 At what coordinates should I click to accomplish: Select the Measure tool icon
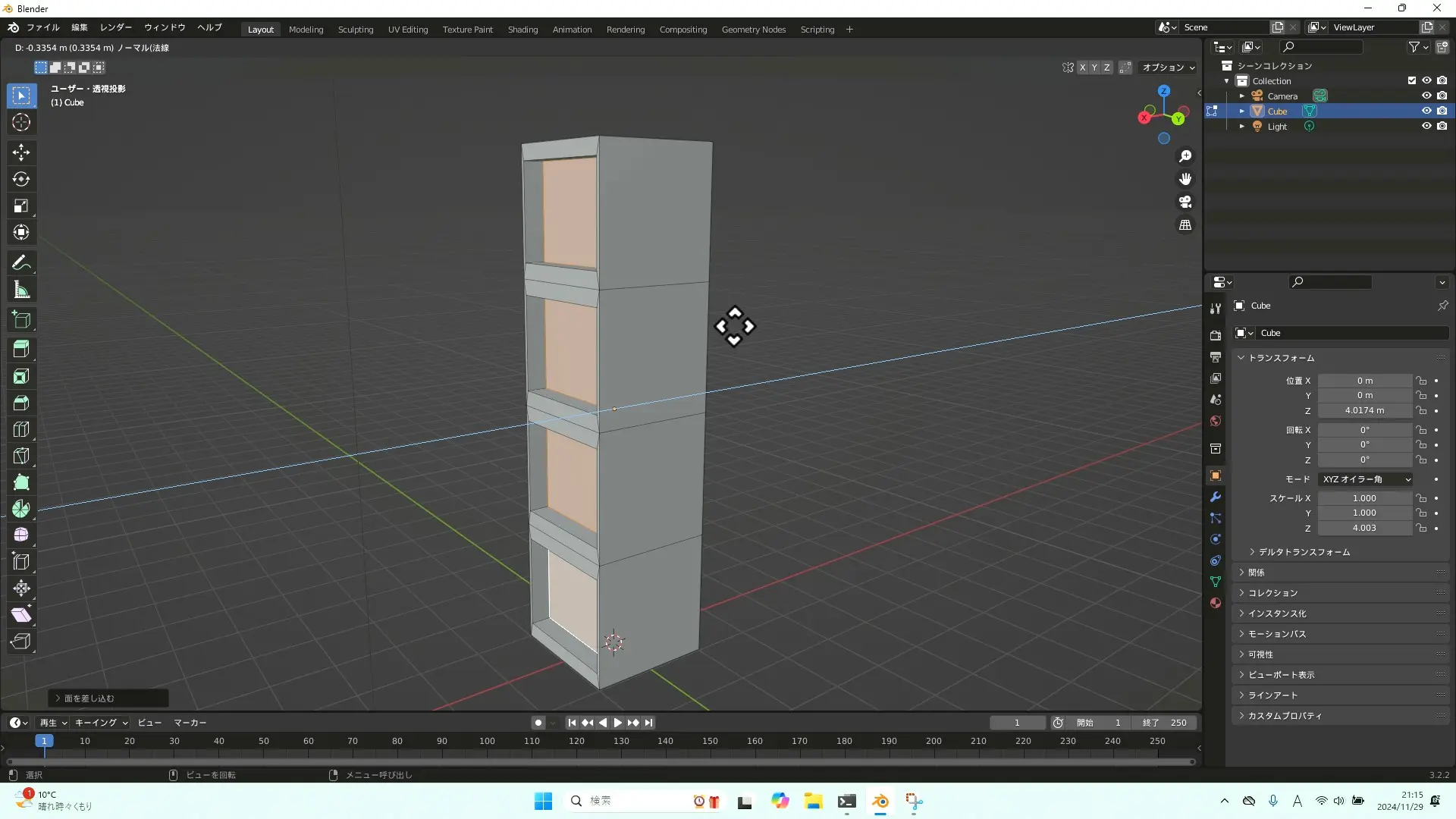[x=22, y=290]
